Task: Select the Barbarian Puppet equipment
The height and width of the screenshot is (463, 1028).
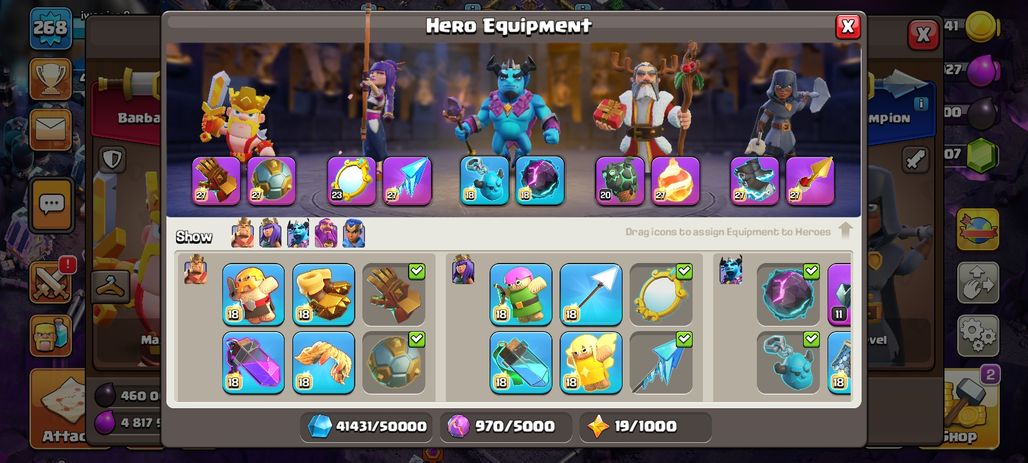Action: (x=253, y=294)
